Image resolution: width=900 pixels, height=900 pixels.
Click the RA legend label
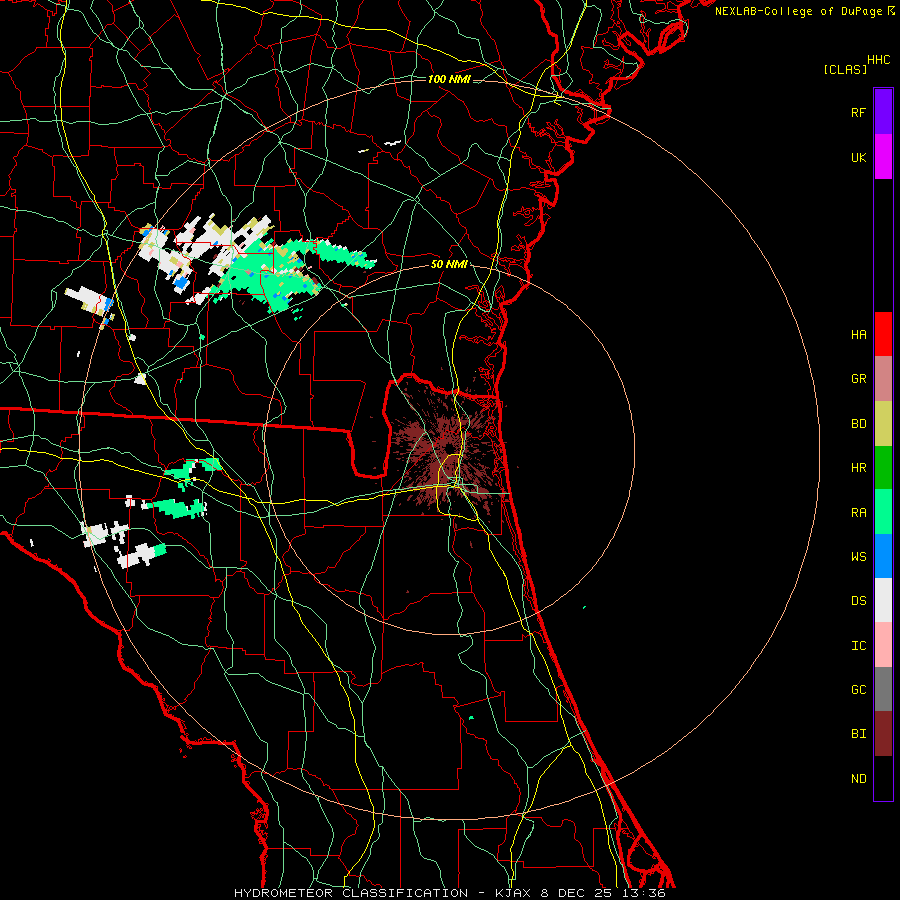click(x=858, y=513)
